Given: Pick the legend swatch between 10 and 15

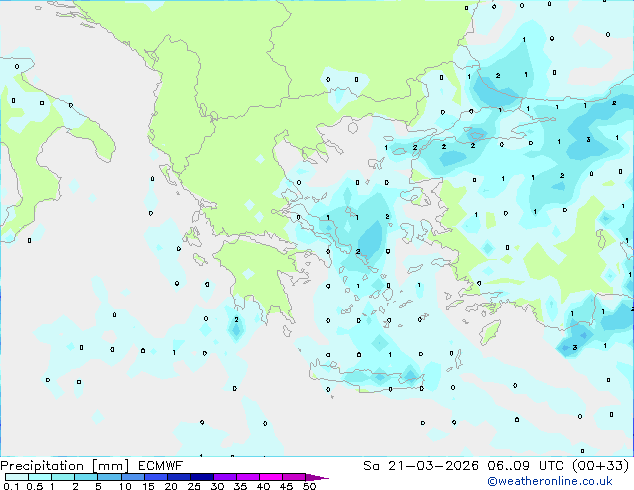Looking at the screenshot, I should pos(133,477).
